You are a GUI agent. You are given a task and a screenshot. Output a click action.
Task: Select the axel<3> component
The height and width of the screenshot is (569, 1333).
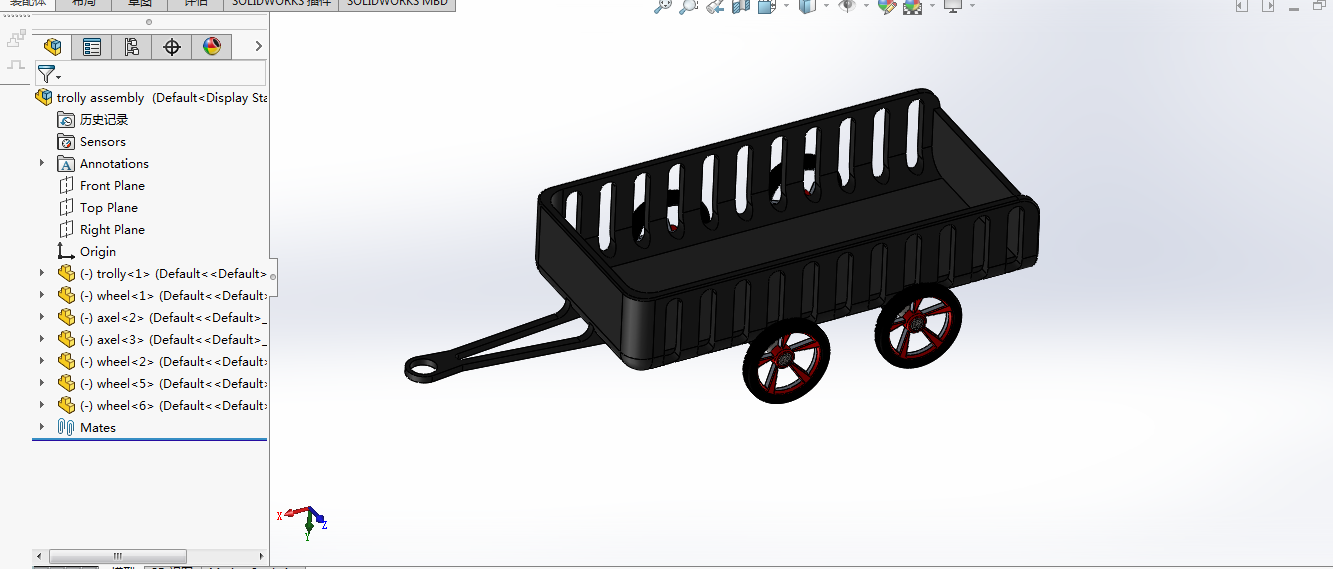click(x=163, y=340)
